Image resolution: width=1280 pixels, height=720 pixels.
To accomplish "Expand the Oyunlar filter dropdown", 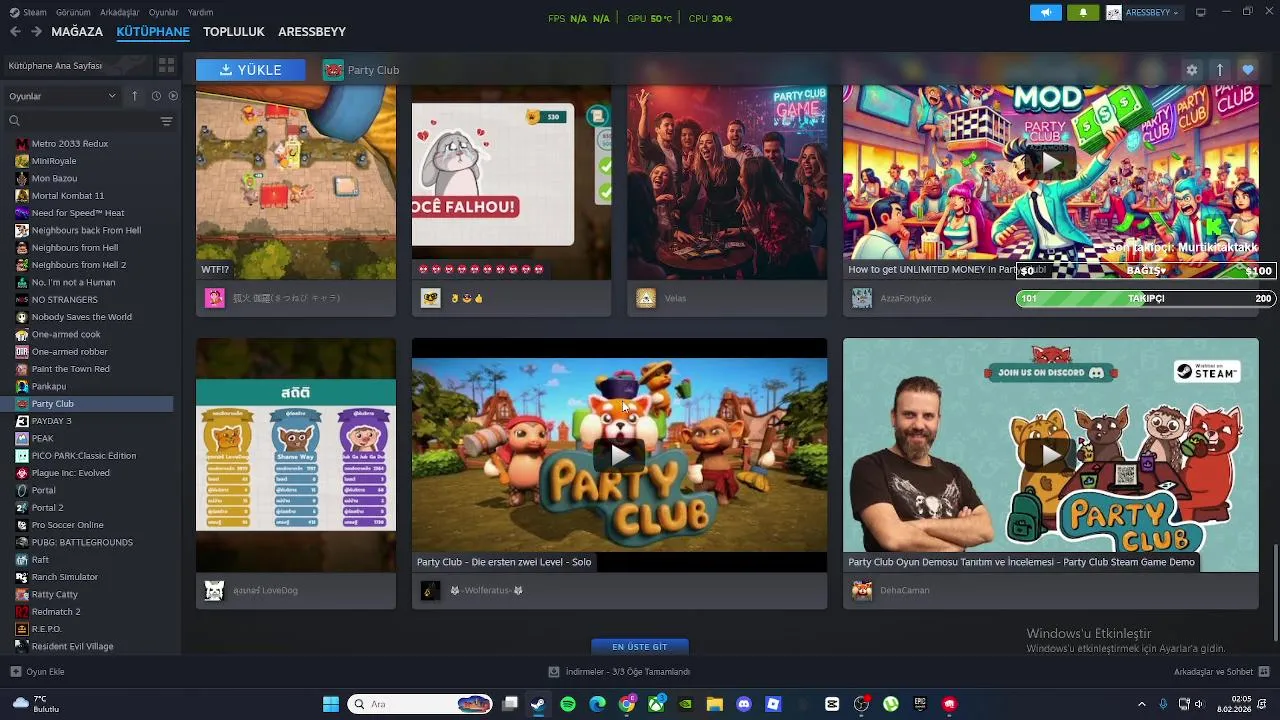I will pos(63,96).
